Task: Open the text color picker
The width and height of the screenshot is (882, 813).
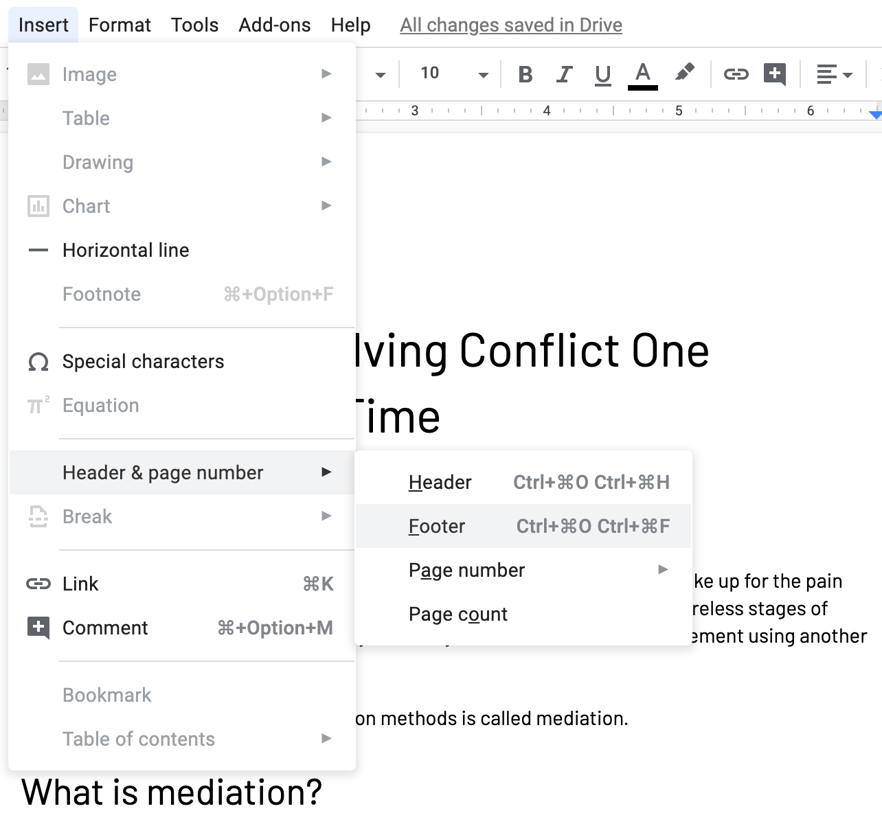Action: point(643,73)
